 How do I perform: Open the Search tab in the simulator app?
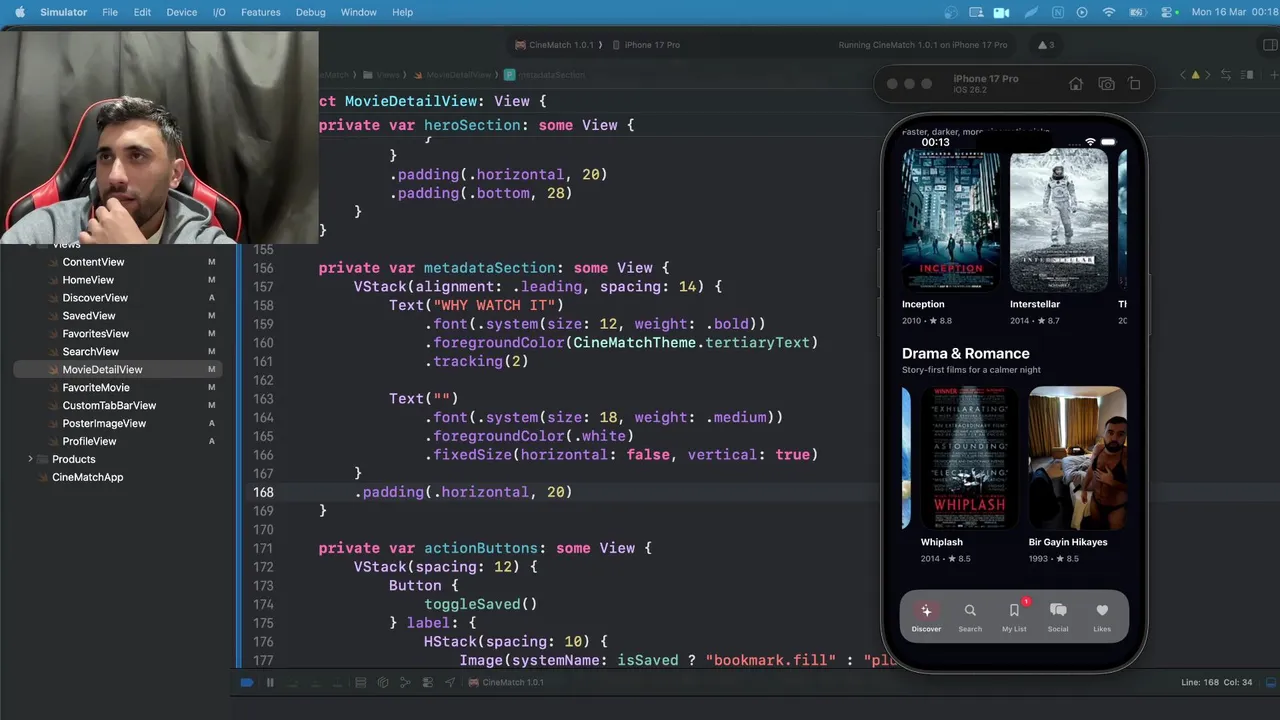coord(970,617)
